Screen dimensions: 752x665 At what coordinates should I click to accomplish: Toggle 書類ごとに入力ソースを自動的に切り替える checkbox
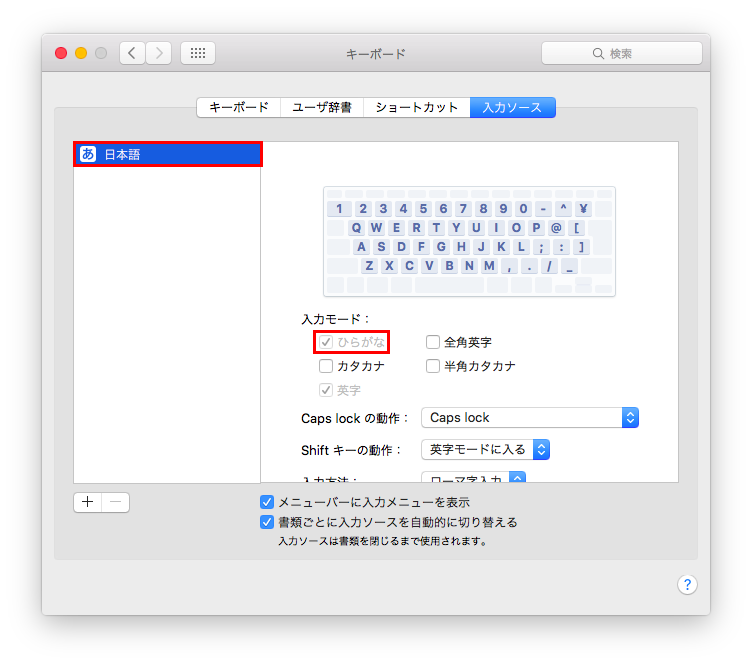coord(267,522)
